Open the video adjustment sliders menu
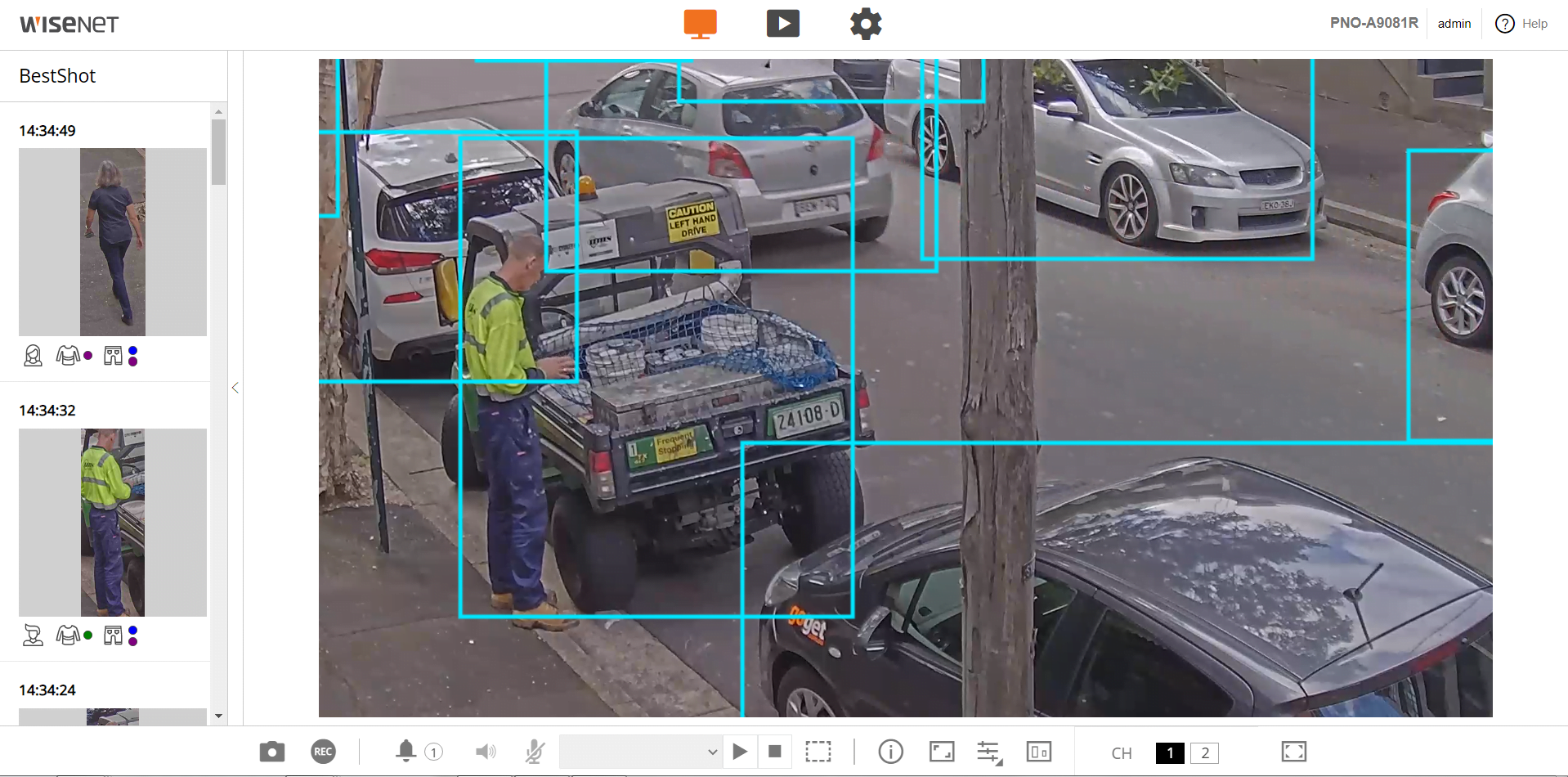The image size is (1568, 777). (x=989, y=752)
